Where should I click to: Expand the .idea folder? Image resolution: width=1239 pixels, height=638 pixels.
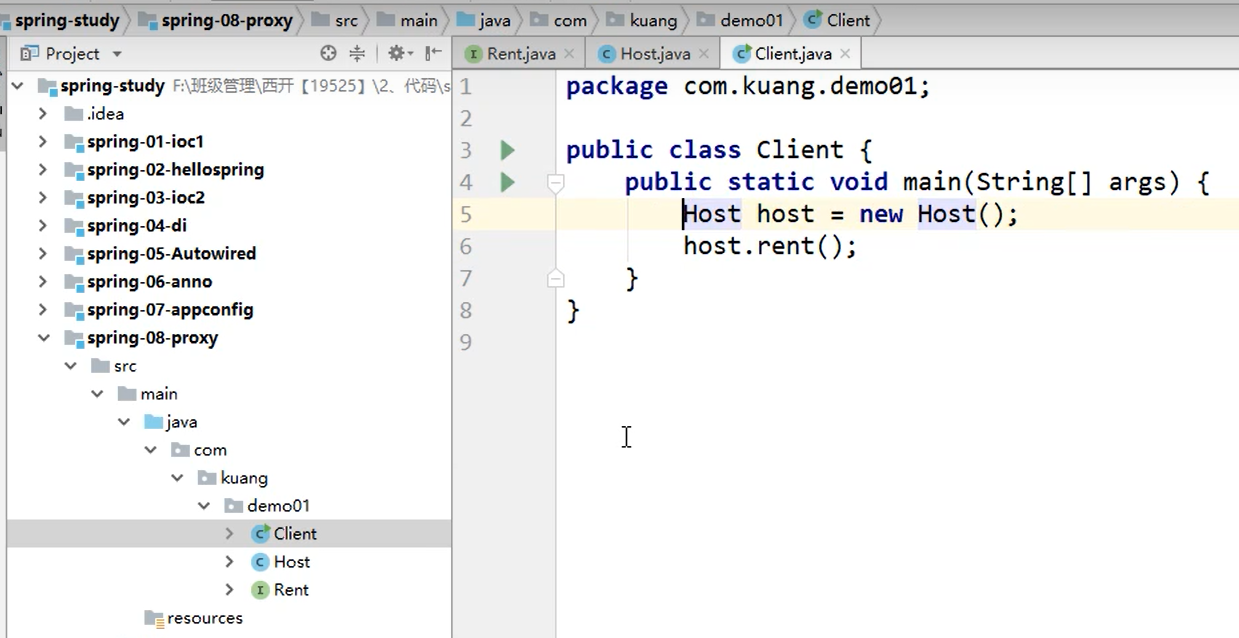click(x=43, y=114)
